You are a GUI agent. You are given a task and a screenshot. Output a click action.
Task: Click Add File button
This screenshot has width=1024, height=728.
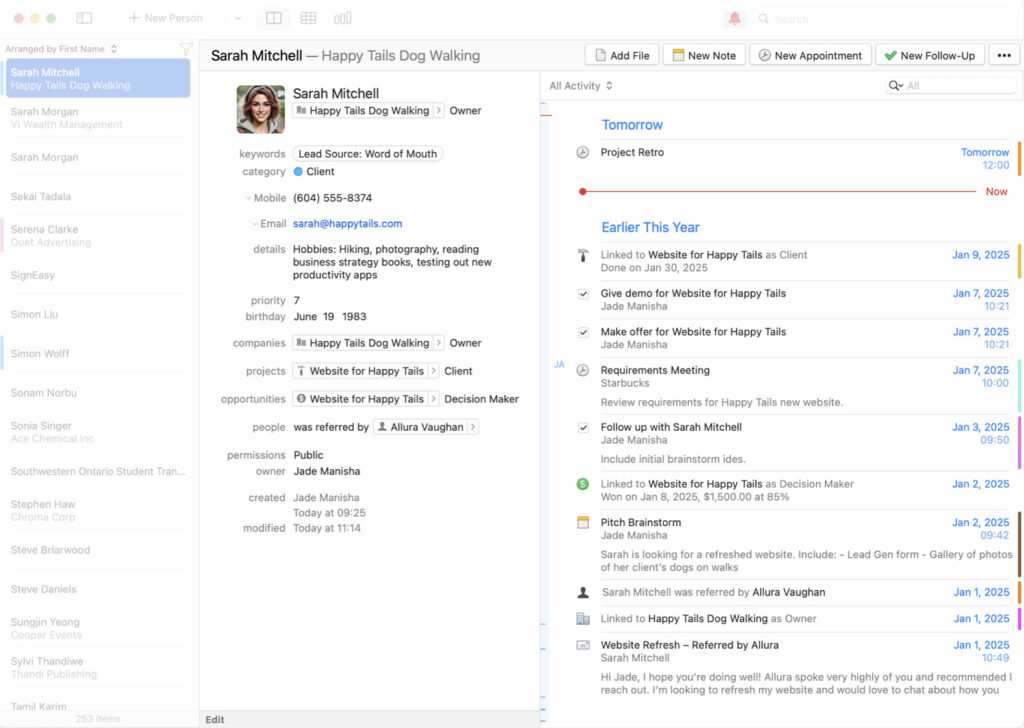[x=622, y=55]
